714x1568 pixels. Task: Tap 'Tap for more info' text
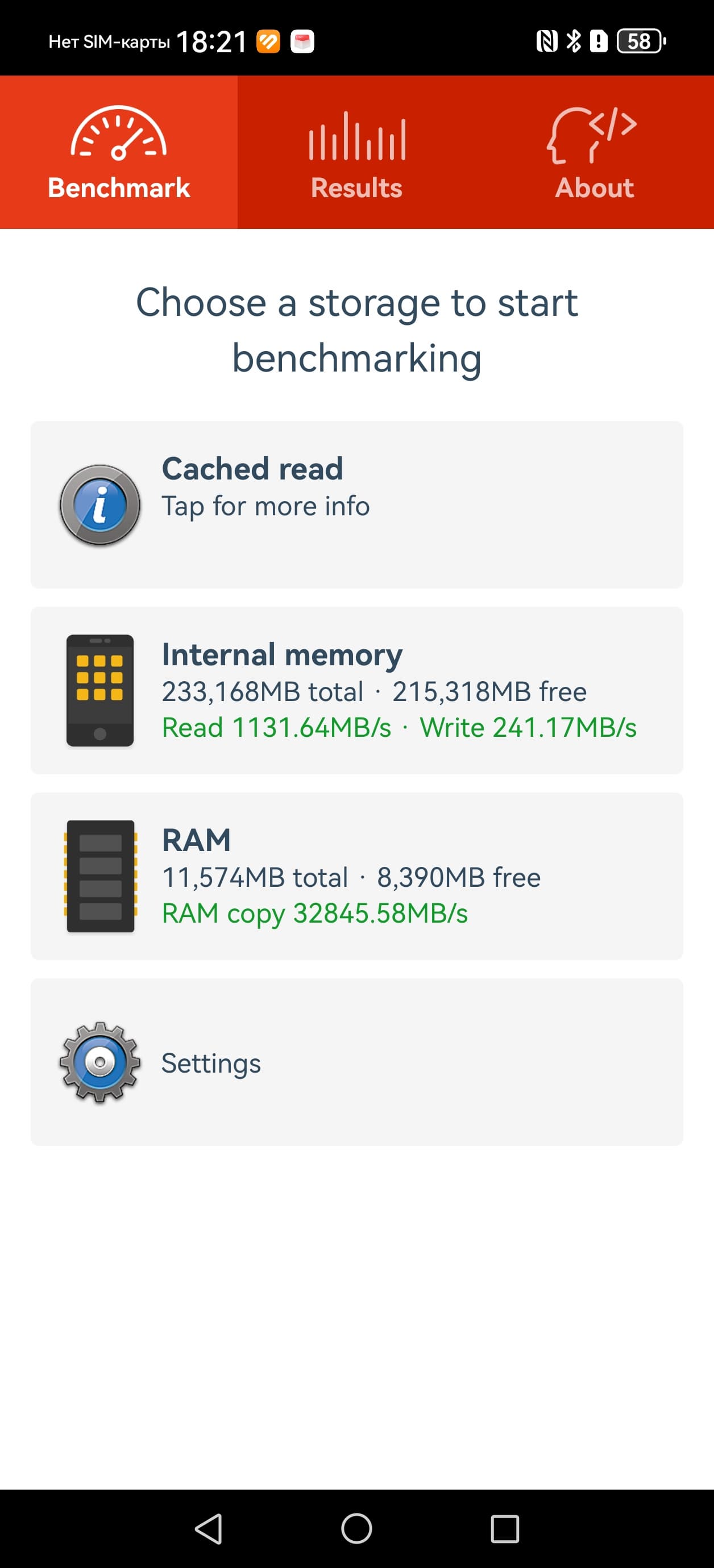[265, 506]
